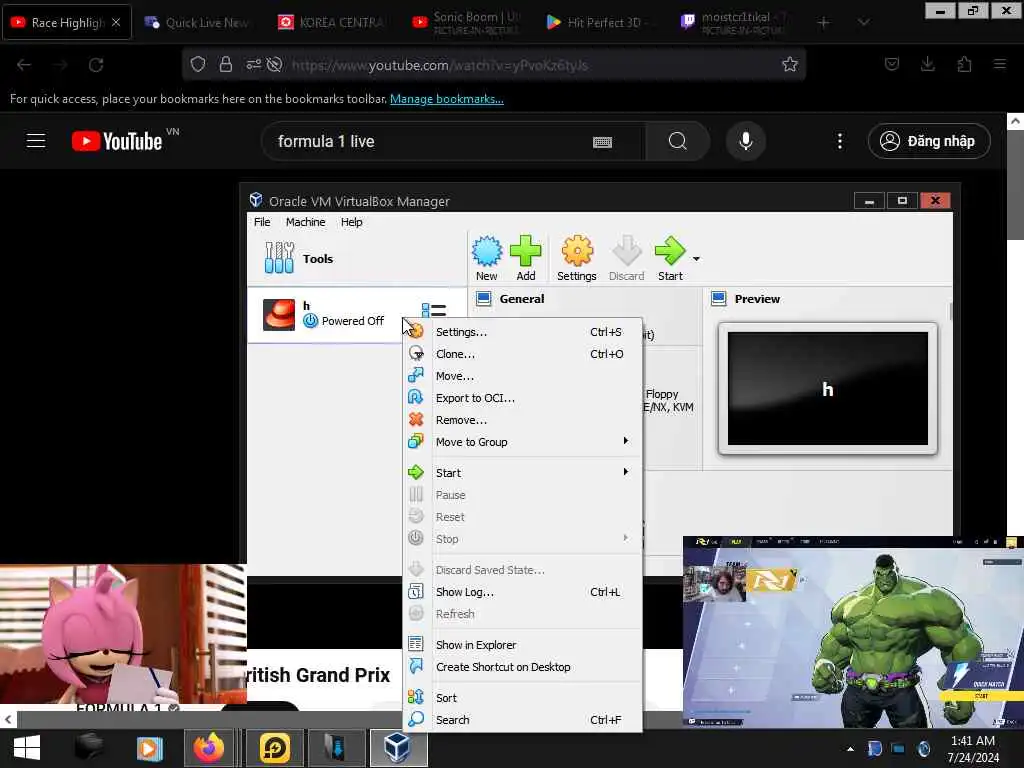Screen dimensions: 1024x768
Task: Open YouTube three-dot settings menu
Action: [840, 141]
